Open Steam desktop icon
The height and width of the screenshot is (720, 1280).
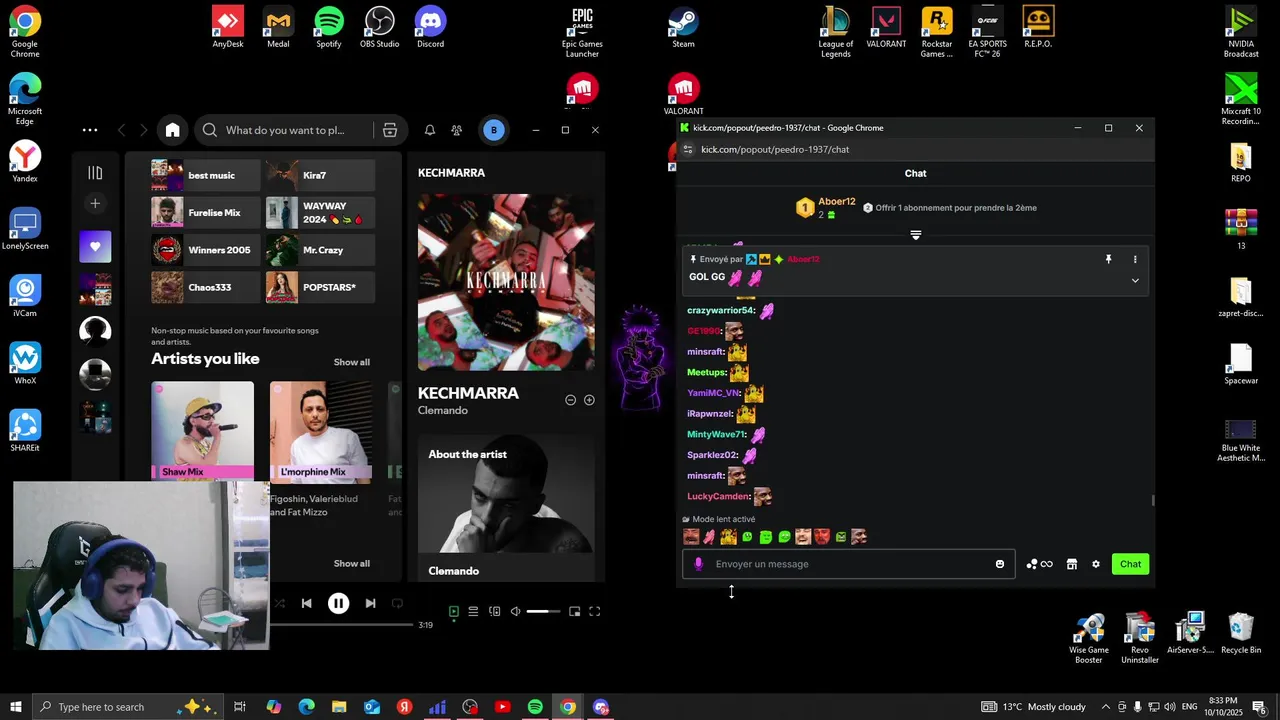pyautogui.click(x=683, y=27)
